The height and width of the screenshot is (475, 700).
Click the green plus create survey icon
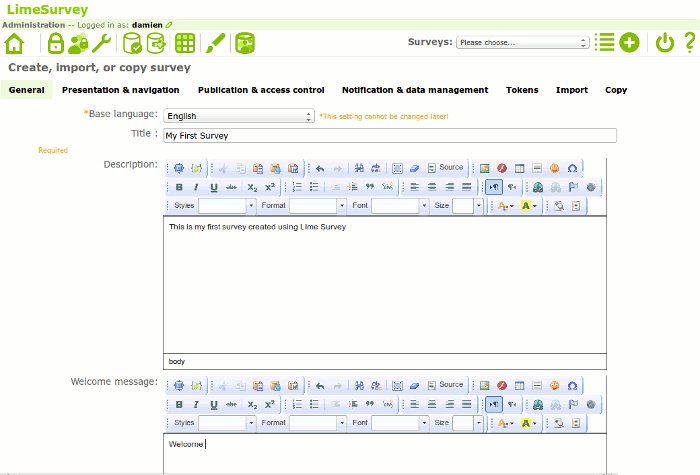coord(629,42)
